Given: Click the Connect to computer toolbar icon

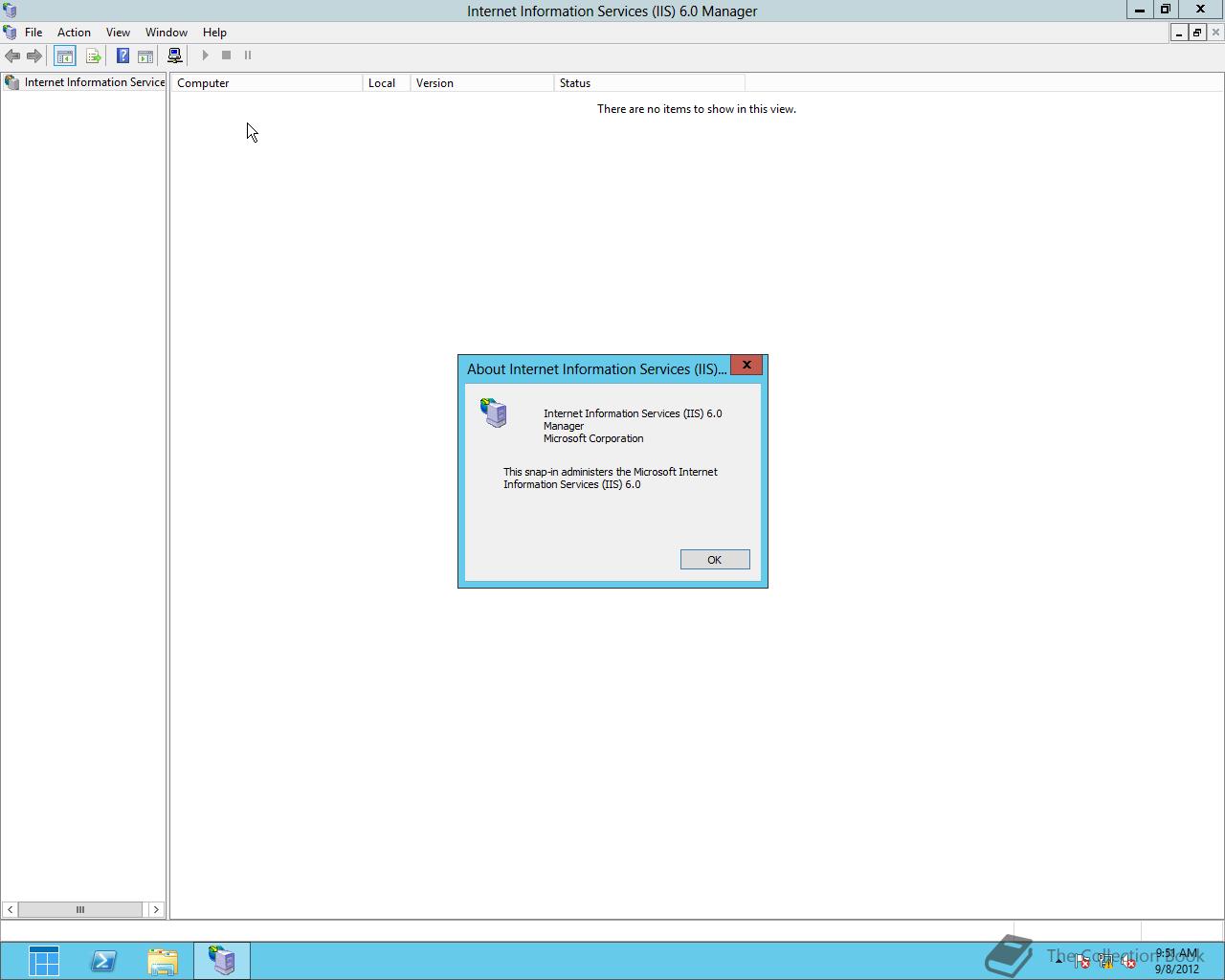Looking at the screenshot, I should [x=175, y=56].
